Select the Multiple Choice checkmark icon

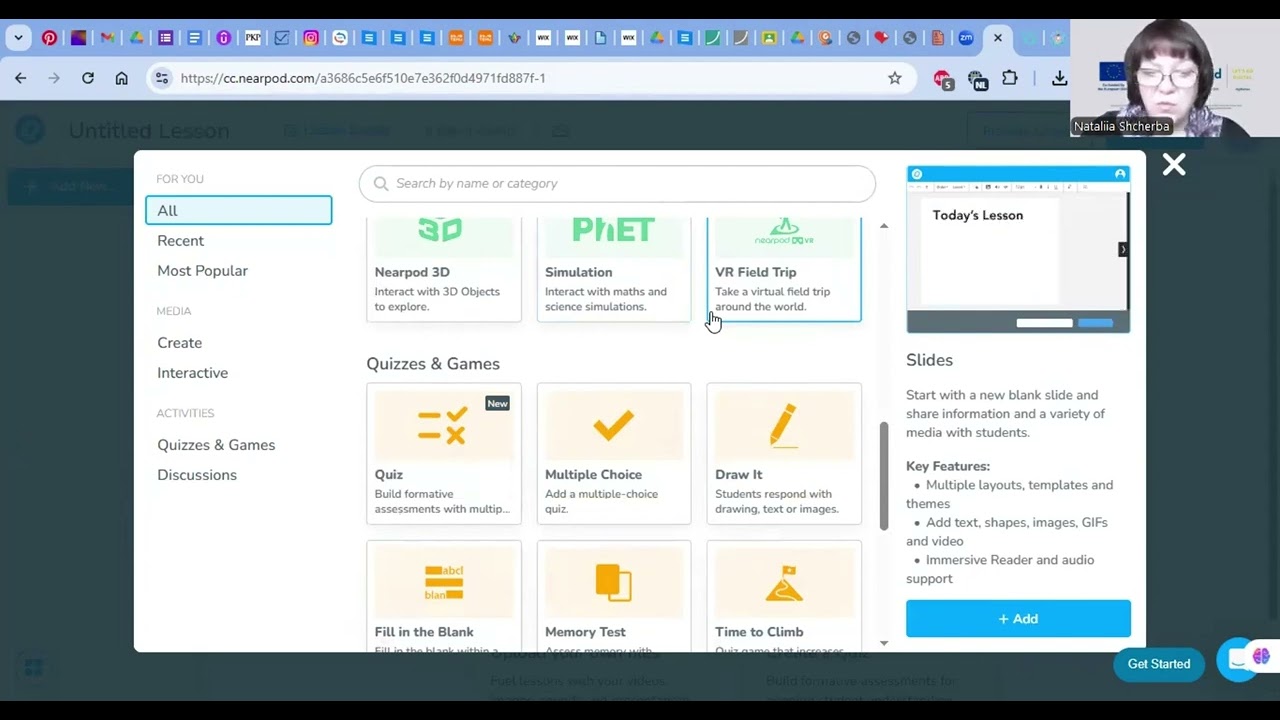coord(613,426)
